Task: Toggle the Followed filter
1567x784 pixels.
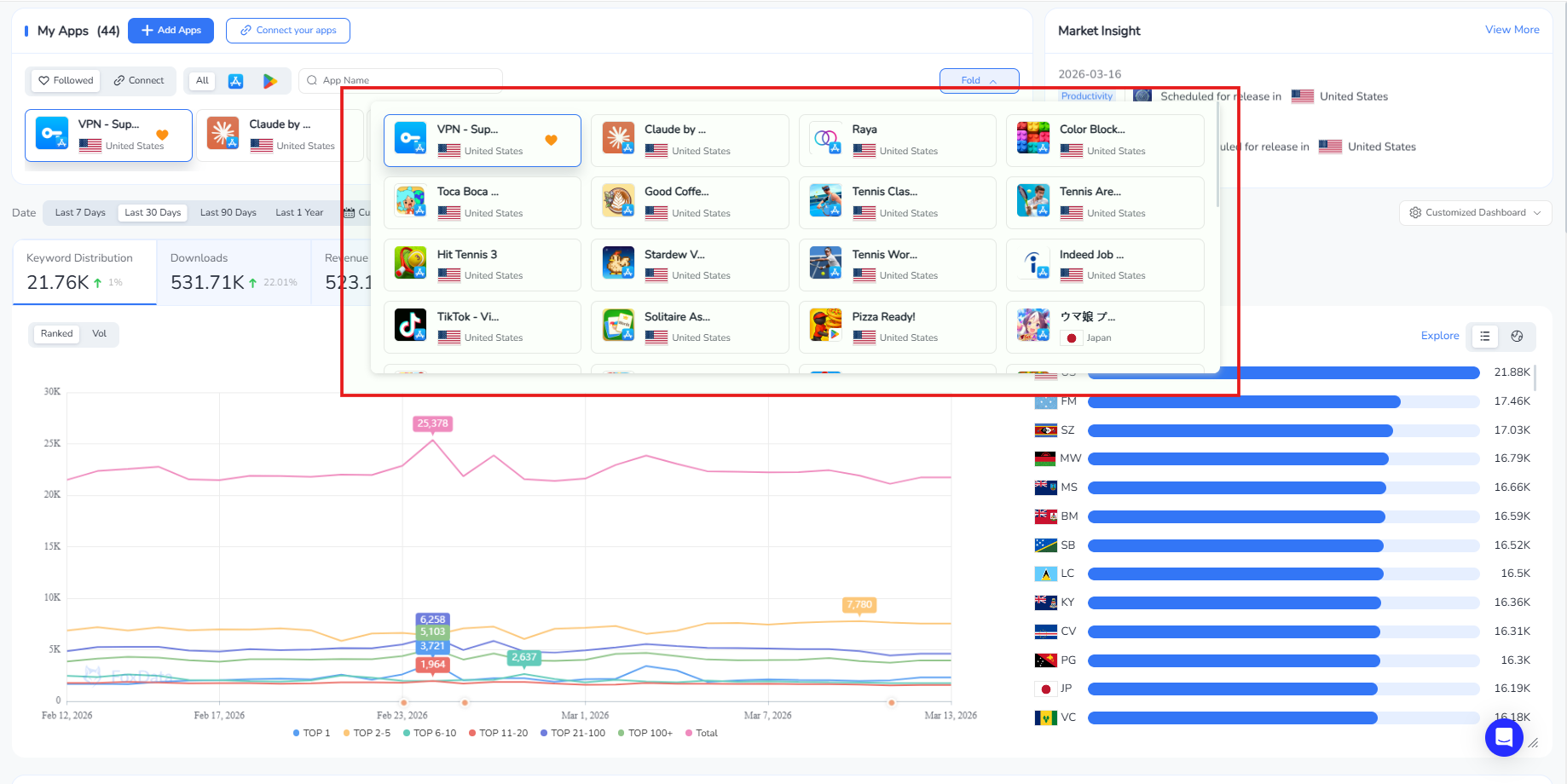Action: click(x=66, y=81)
